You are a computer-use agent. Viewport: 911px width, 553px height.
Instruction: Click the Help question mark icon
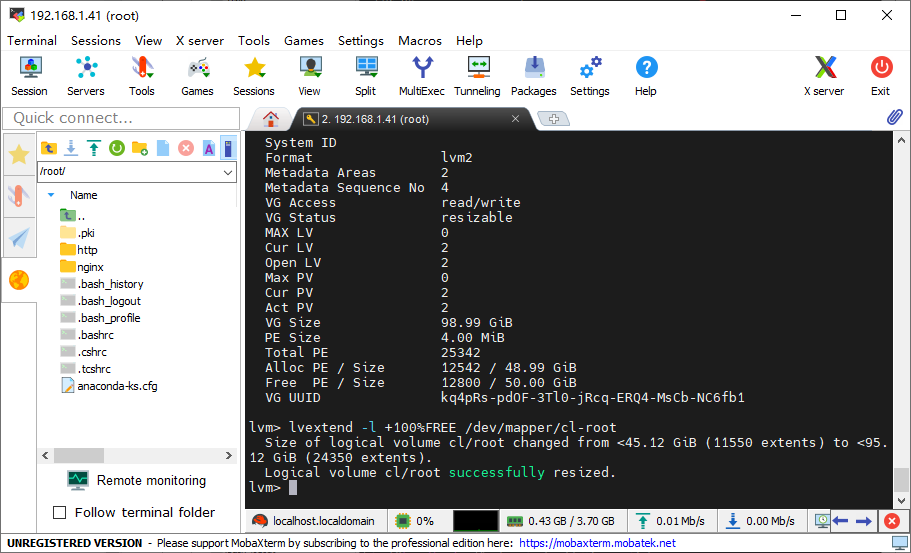646,76
